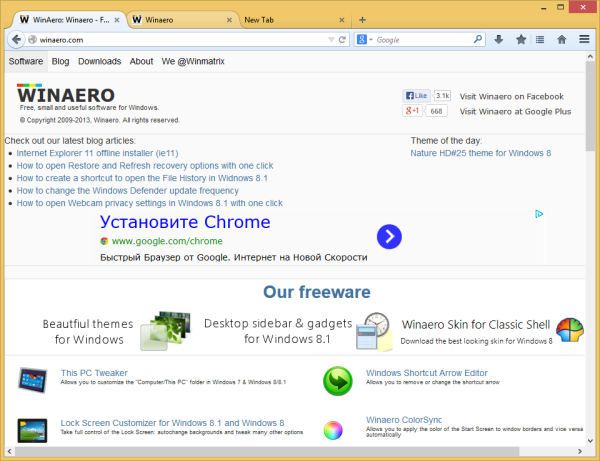Click the This PC Tweaker tablet icon
600x461 pixels.
[x=33, y=380]
